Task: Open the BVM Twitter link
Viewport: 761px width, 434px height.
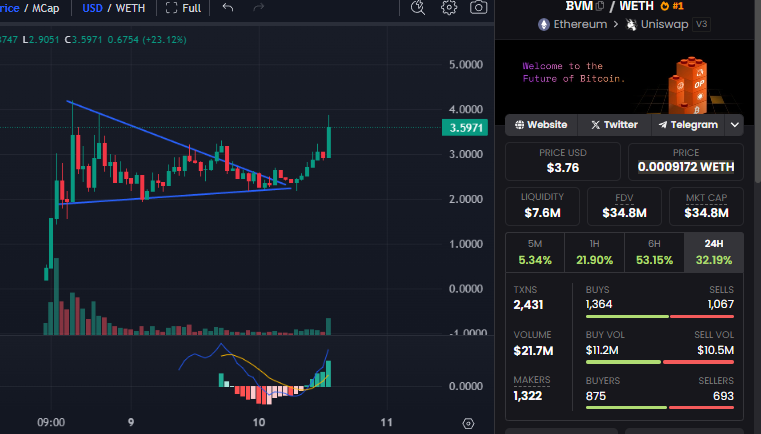Action: pos(614,125)
